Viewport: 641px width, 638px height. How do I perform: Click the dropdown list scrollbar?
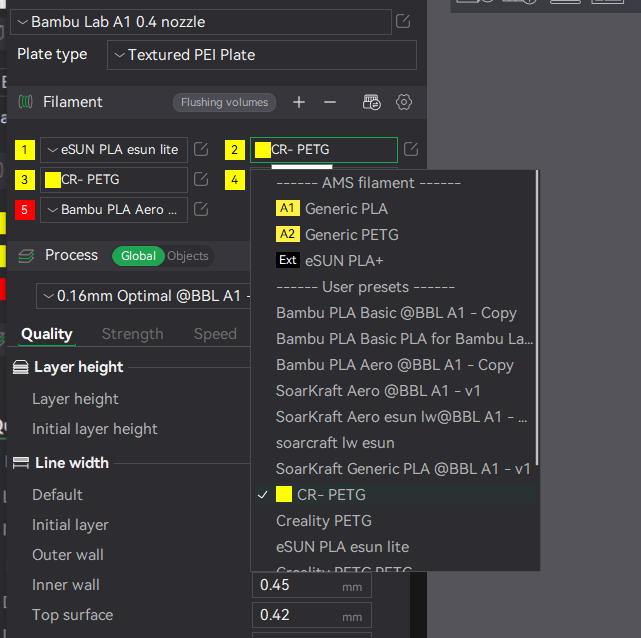pyautogui.click(x=537, y=318)
